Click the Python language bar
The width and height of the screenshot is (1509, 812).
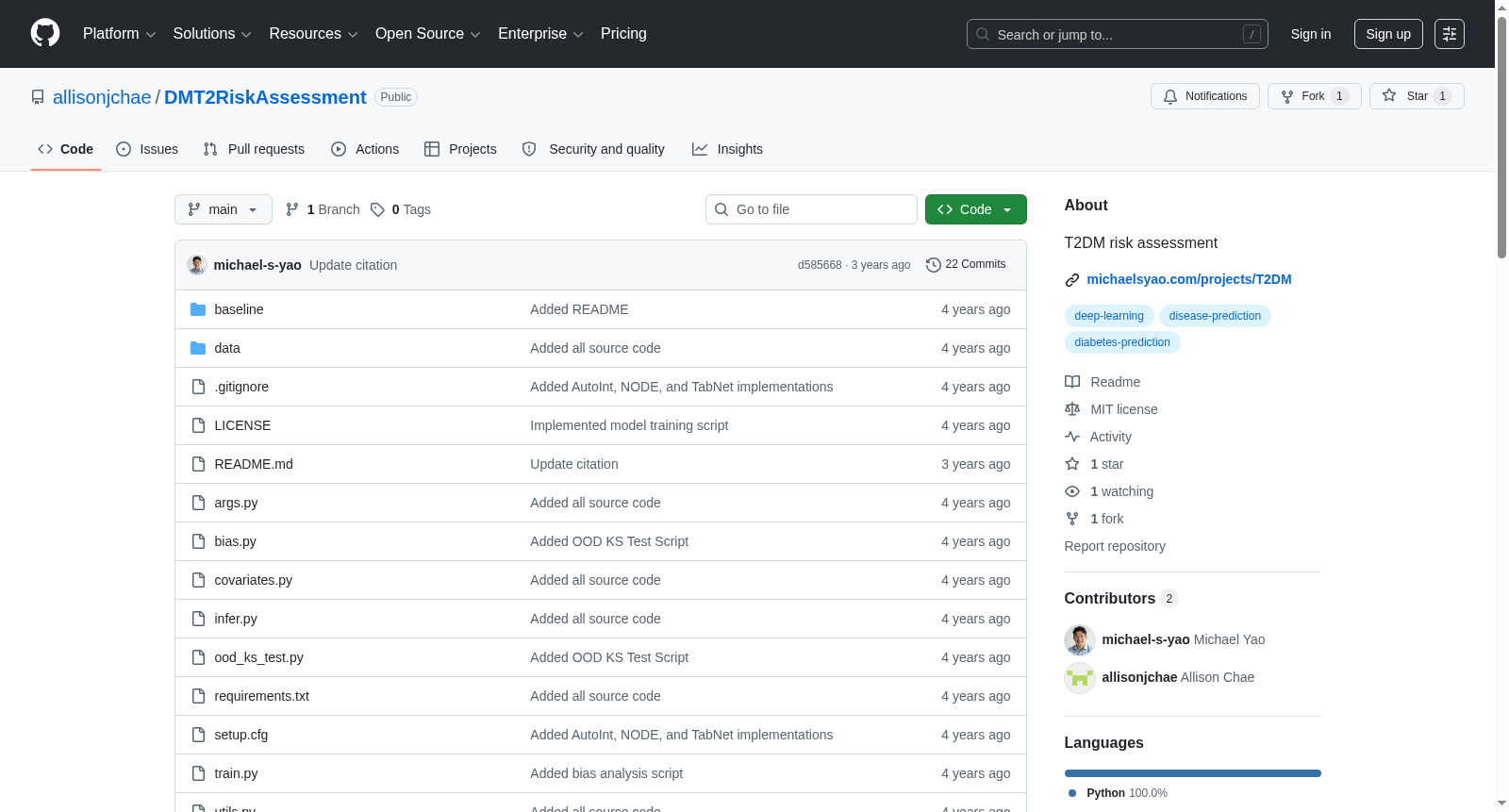[1193, 773]
